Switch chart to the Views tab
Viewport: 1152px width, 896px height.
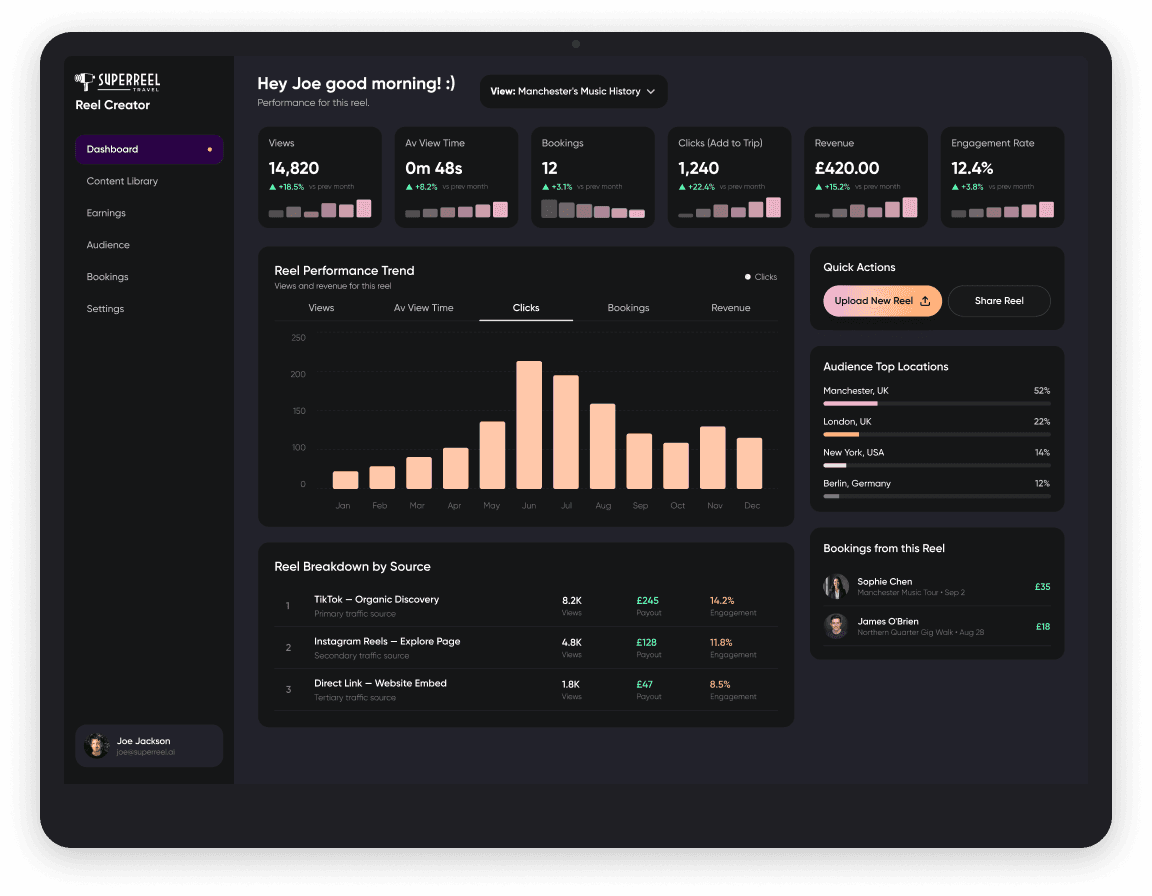point(321,308)
